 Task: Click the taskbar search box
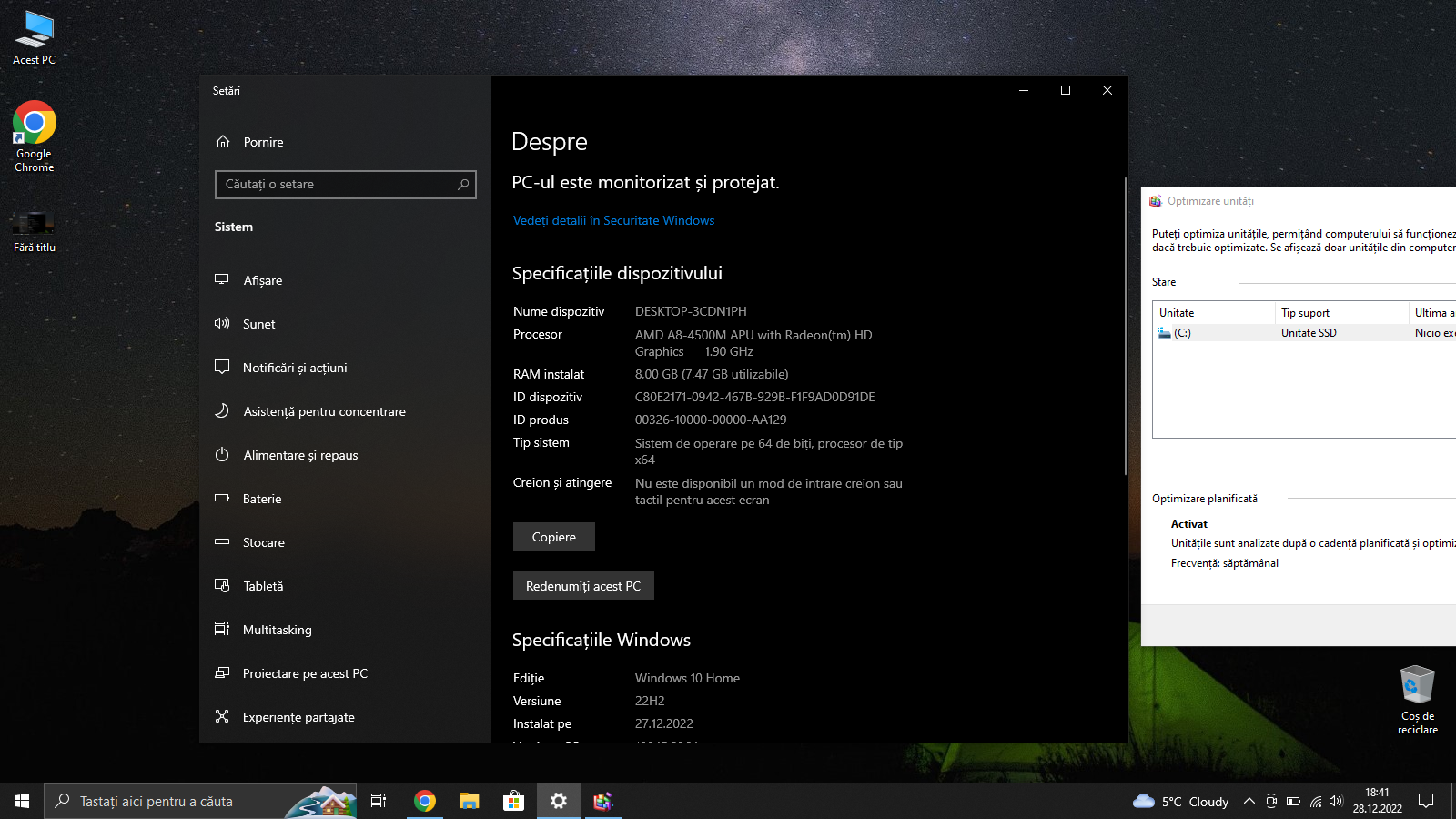pos(200,801)
